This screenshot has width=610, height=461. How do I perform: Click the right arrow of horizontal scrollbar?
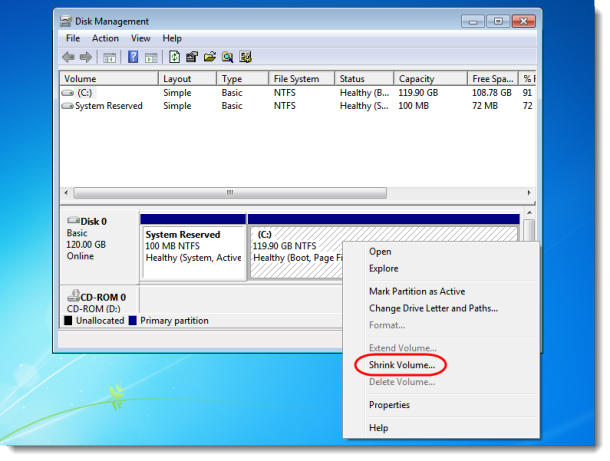click(x=529, y=193)
